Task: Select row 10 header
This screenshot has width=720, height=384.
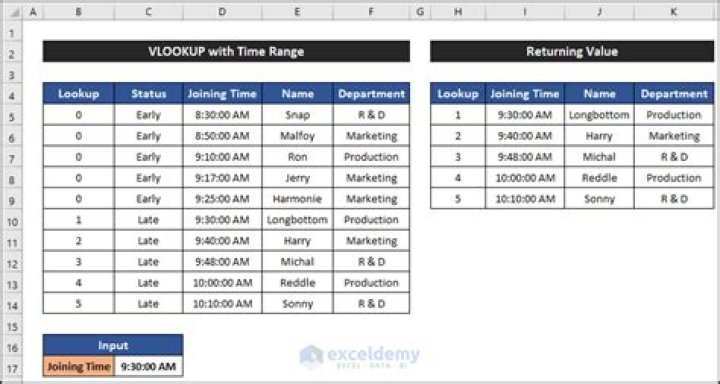Action: (x=11, y=221)
